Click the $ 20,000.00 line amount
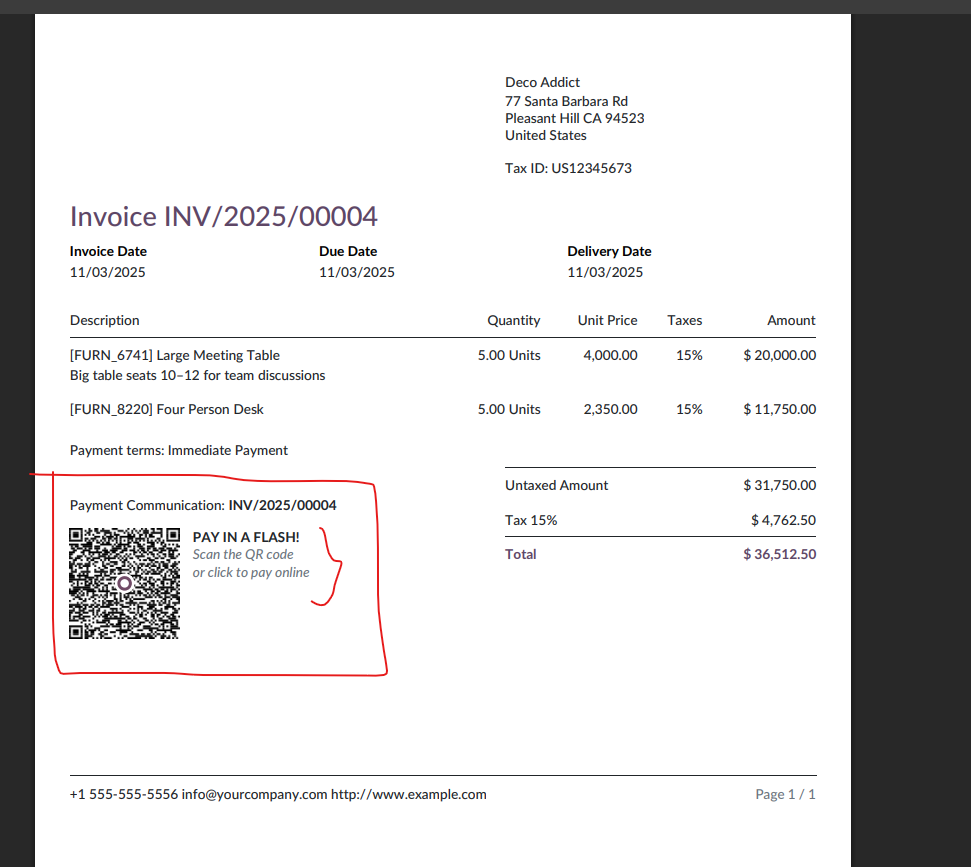This screenshot has height=867, width=971. [x=779, y=355]
